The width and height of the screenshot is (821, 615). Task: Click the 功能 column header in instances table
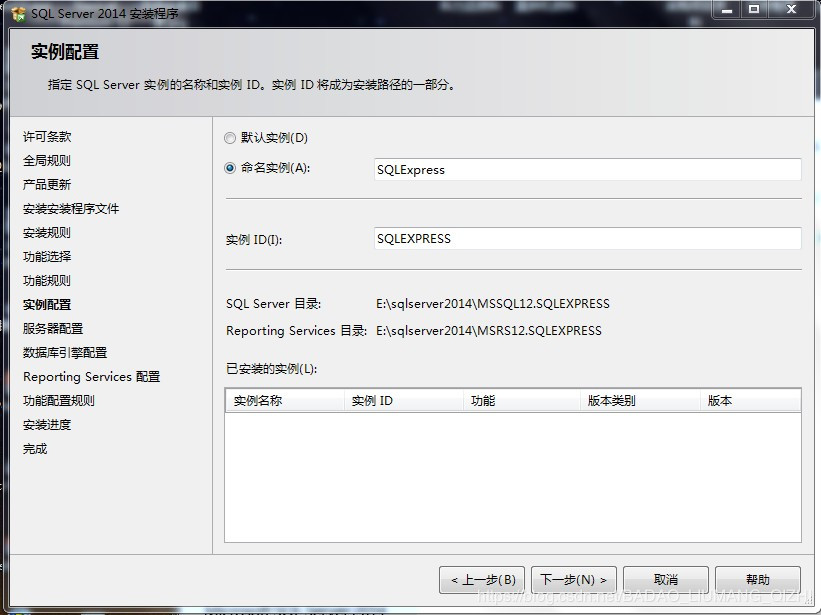pyautogui.click(x=521, y=401)
